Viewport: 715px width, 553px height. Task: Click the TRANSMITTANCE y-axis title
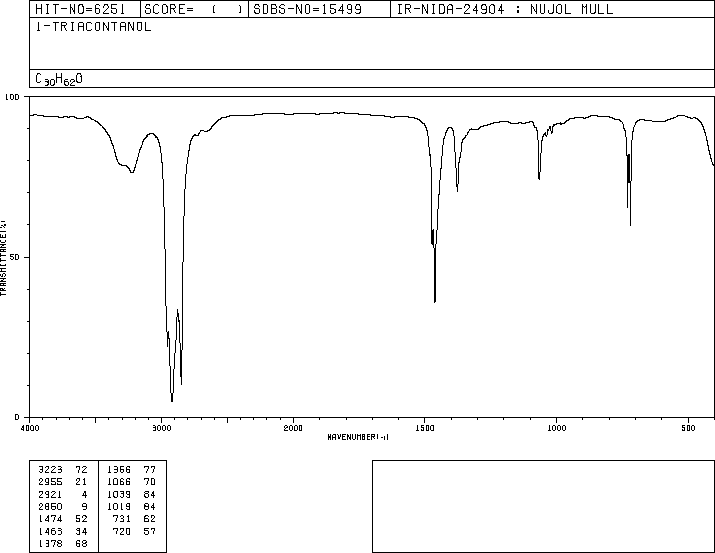[x=3, y=258]
